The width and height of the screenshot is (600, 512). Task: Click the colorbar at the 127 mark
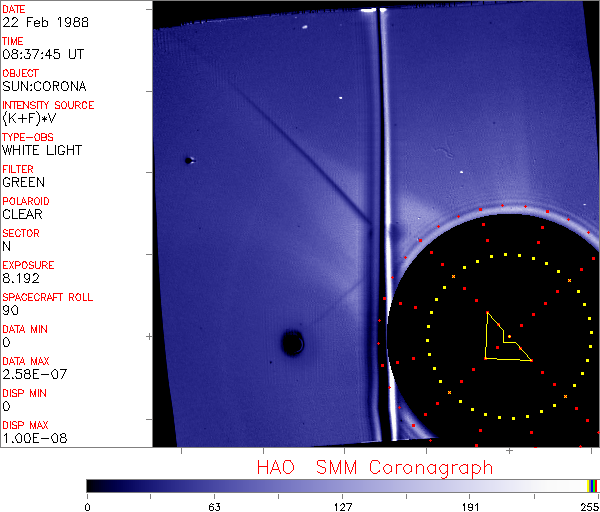(342, 485)
